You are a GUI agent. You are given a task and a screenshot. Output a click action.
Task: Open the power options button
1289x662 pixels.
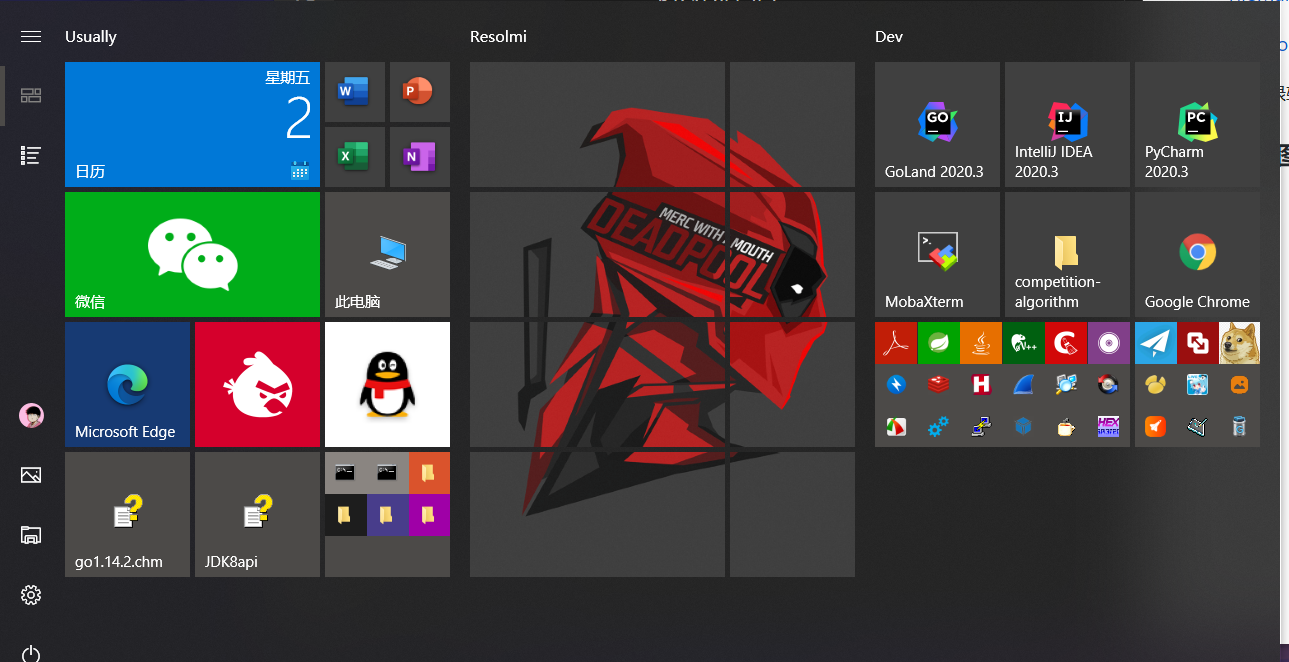pyautogui.click(x=31, y=653)
